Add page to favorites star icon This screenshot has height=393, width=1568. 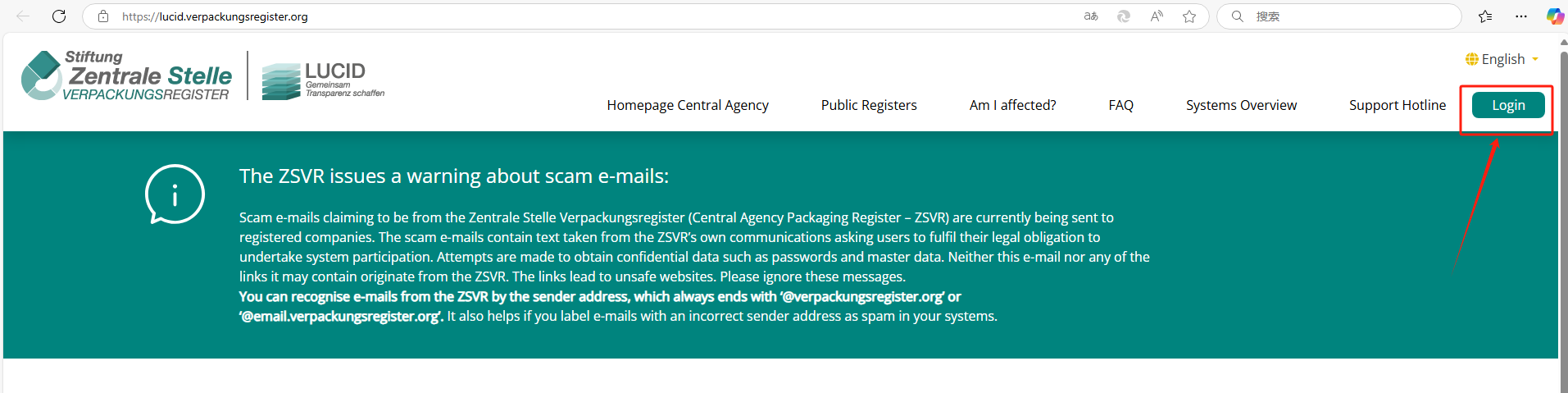pos(1189,16)
